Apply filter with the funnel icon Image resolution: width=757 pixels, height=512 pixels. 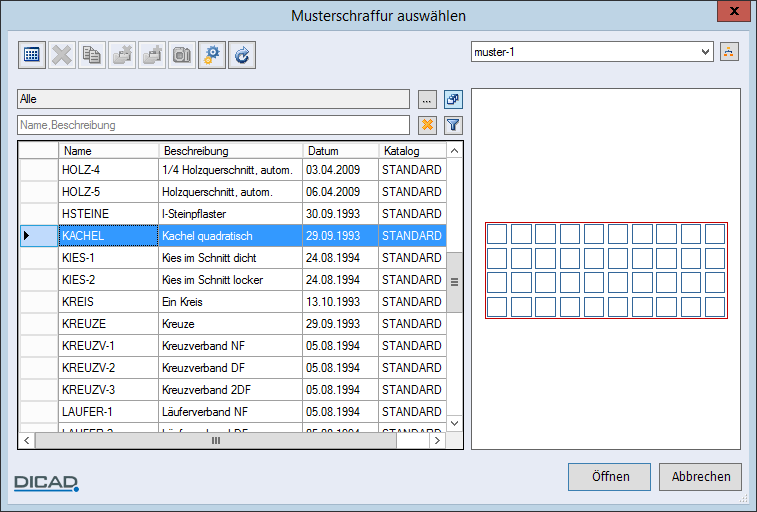pyautogui.click(x=453, y=125)
